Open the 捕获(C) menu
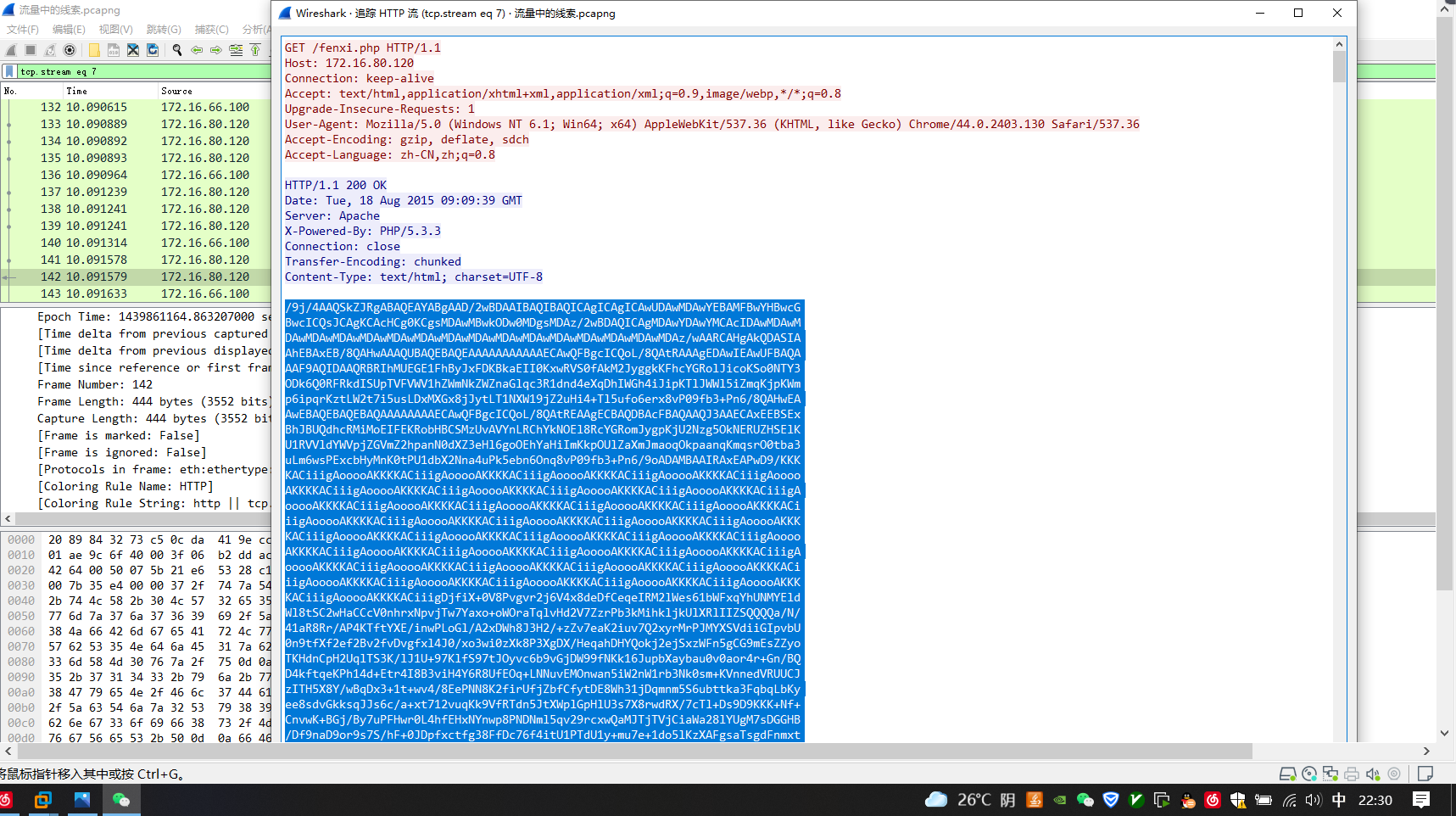This screenshot has height=816, width=1456. pyautogui.click(x=210, y=29)
